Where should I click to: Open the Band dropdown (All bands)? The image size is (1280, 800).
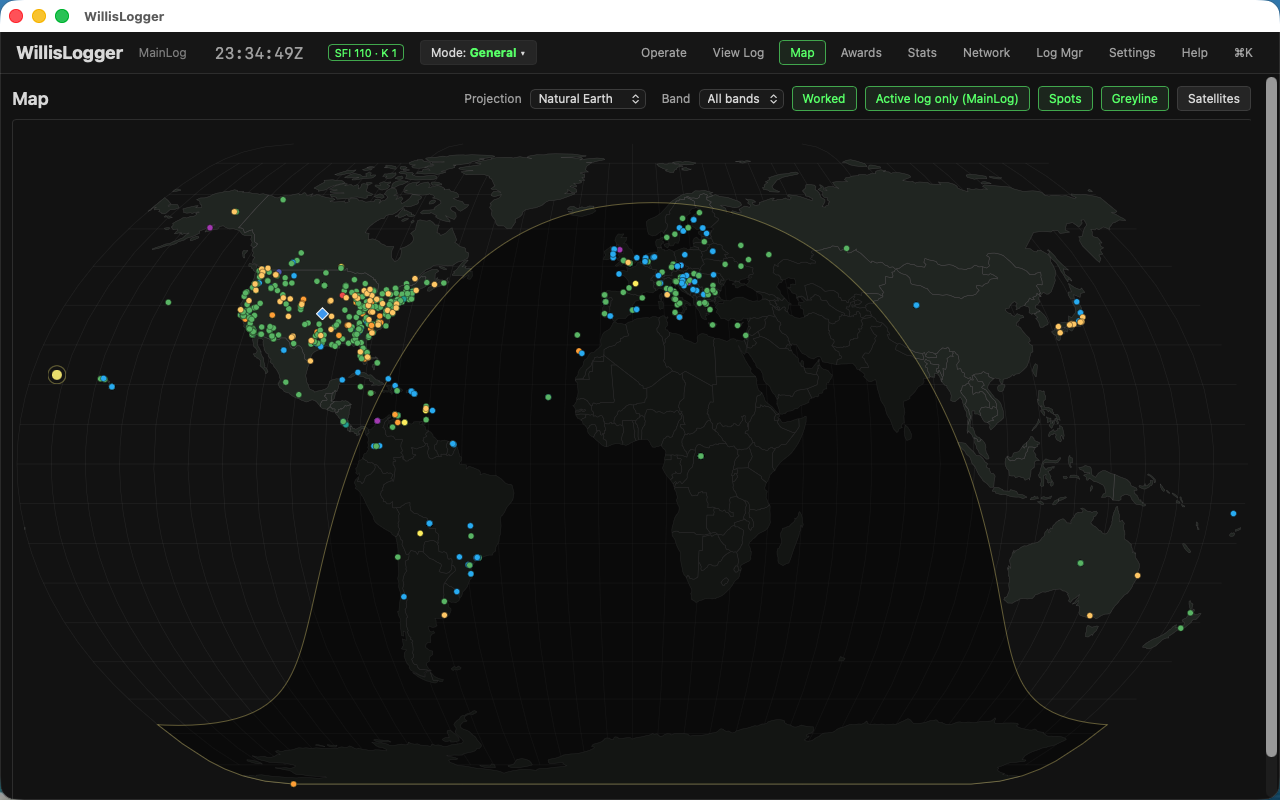[741, 99]
